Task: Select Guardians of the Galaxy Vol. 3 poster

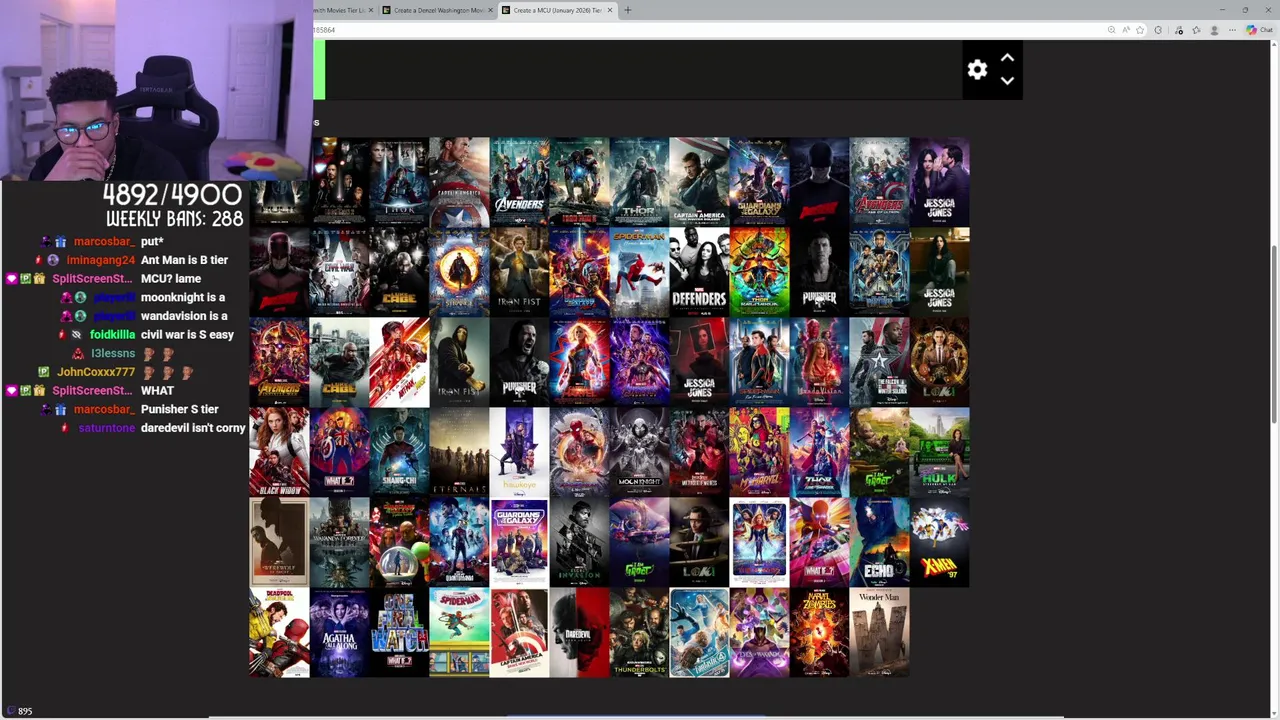Action: point(519,542)
